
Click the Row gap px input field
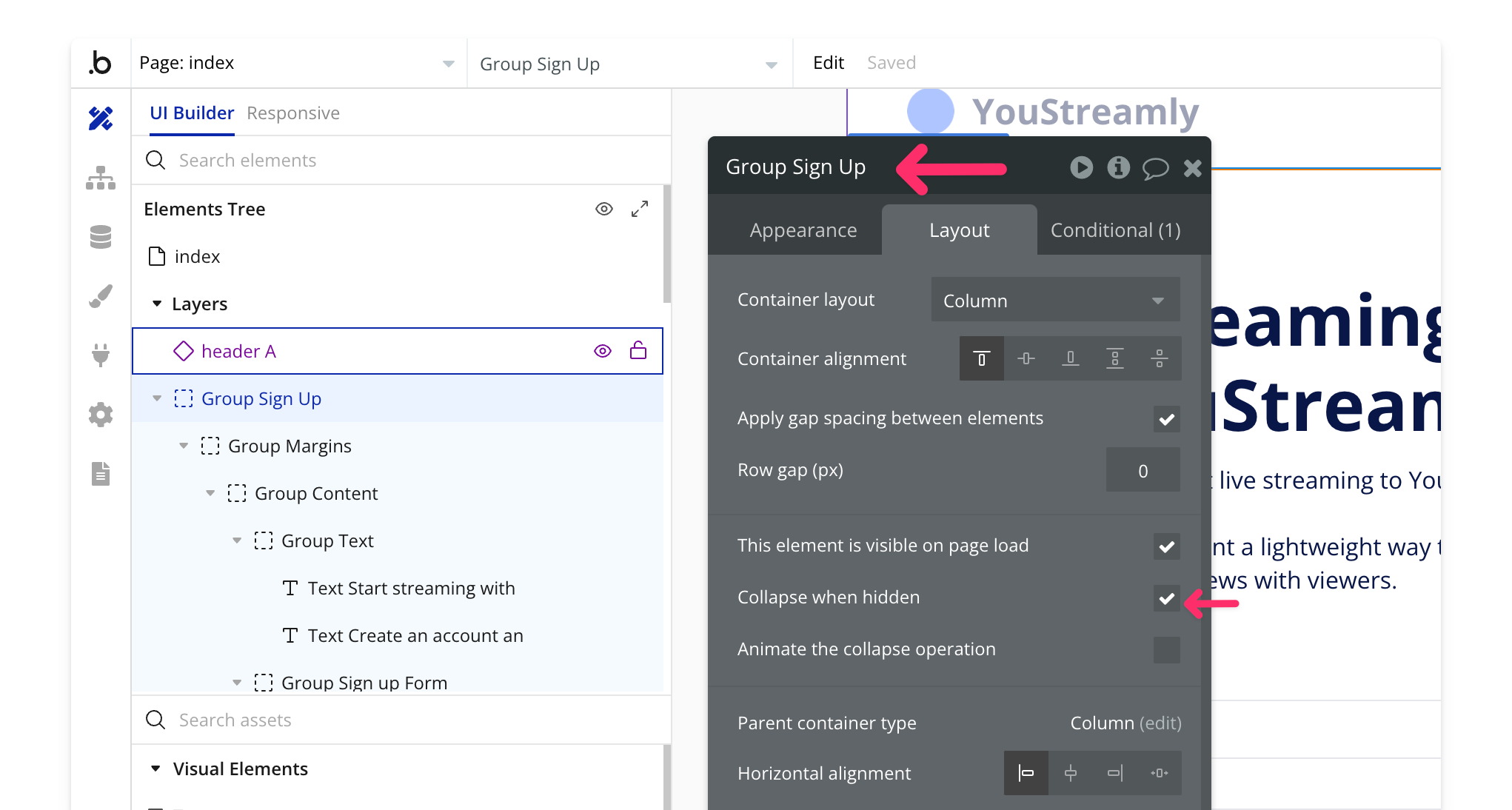coord(1143,471)
